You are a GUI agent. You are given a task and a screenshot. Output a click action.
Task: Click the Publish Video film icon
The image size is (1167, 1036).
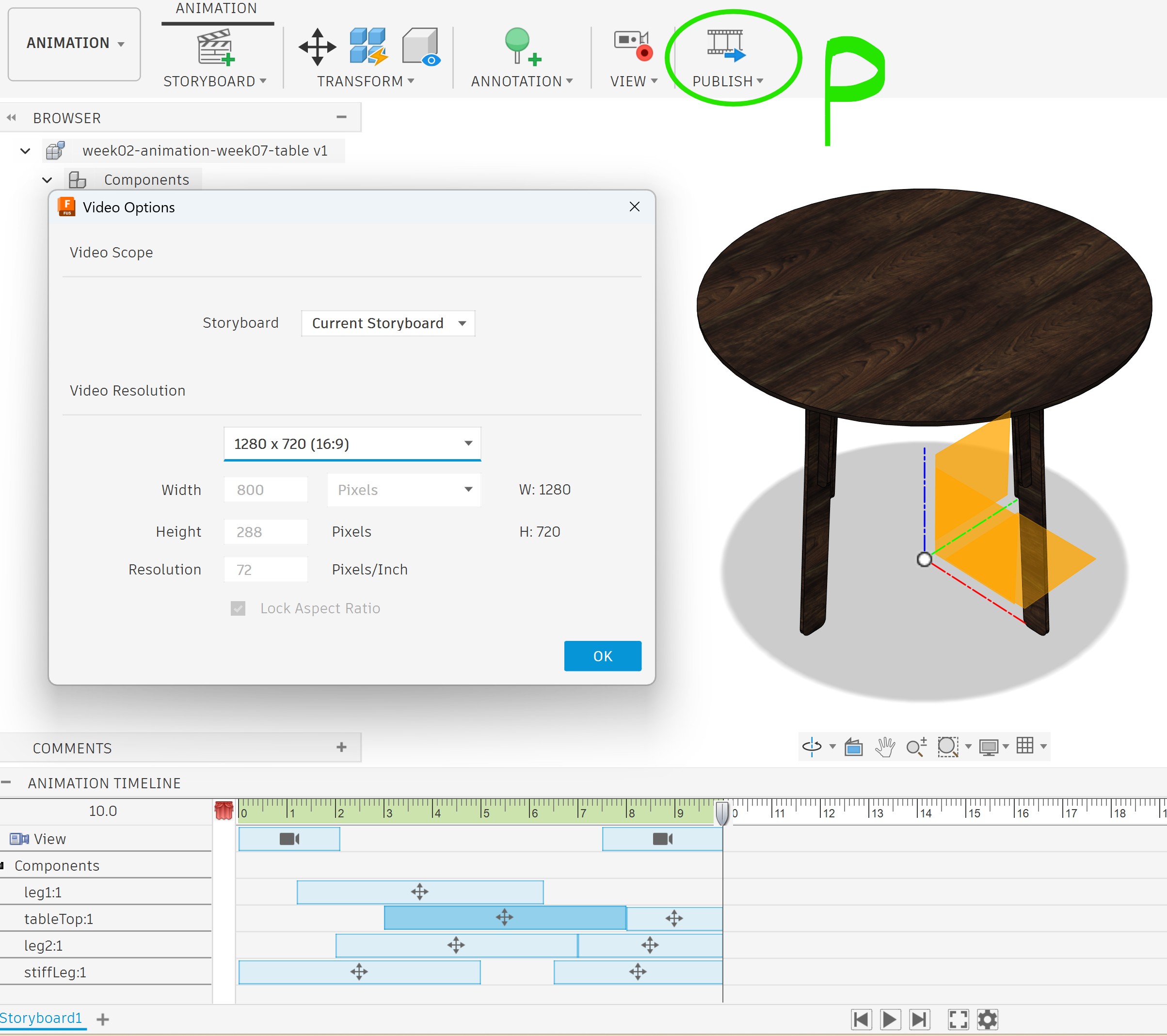[725, 46]
